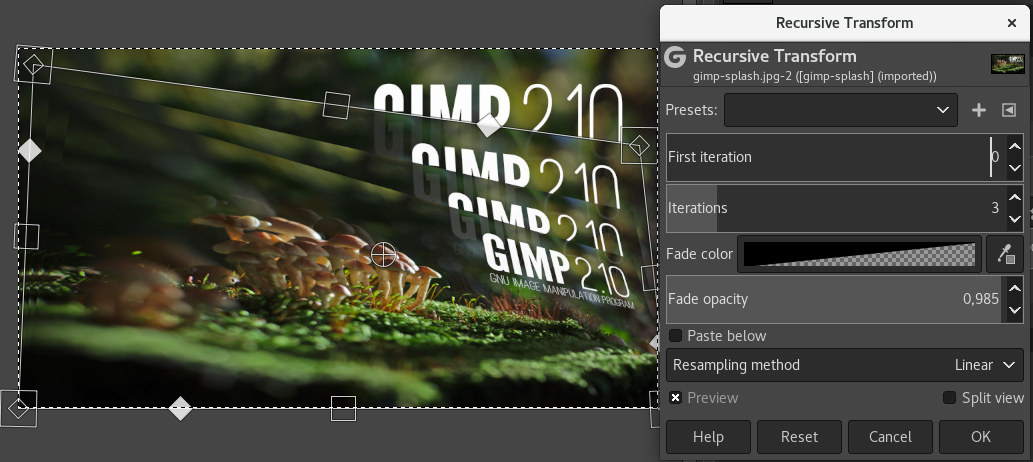The width and height of the screenshot is (1033, 462).
Task: Click the Recursive Transform window title bar
Action: pyautogui.click(x=845, y=23)
